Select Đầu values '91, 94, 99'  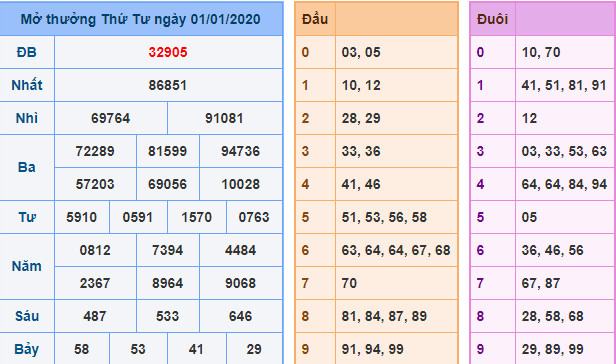(x=372, y=349)
